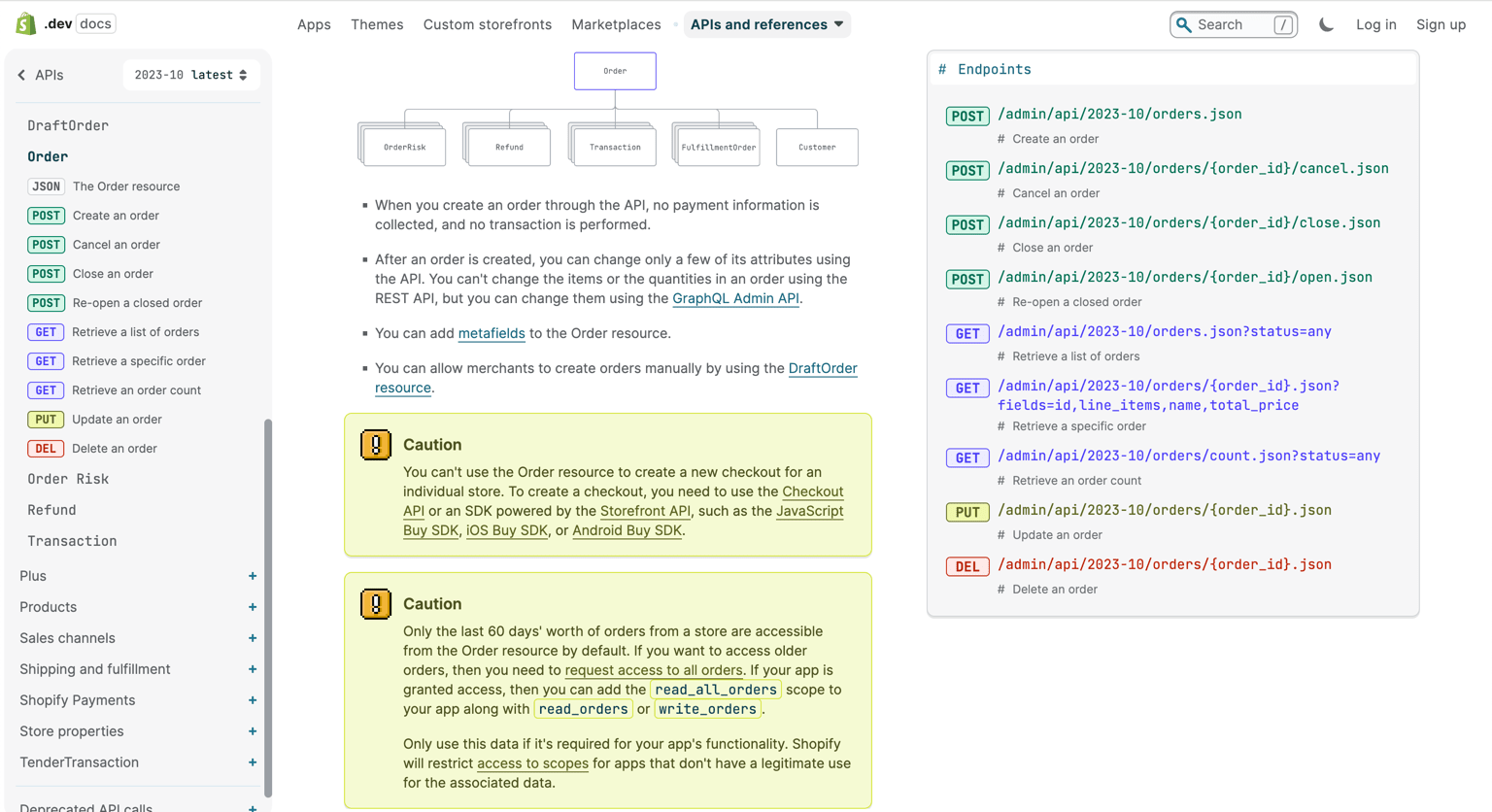The image size is (1492, 812).
Task: Click the Customer diagram box
Action: (x=817, y=147)
